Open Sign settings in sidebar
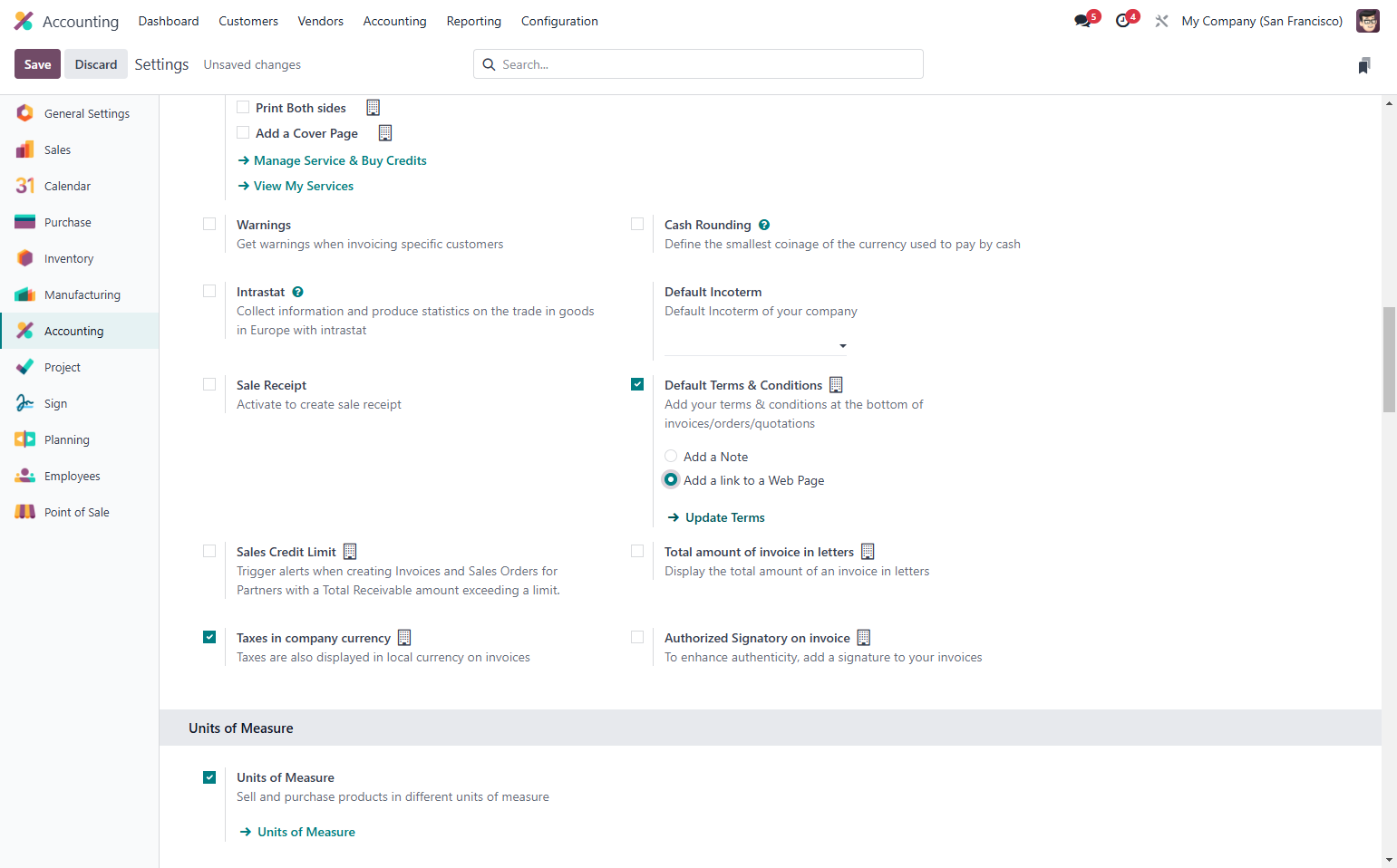This screenshot has height=868, width=1397. (80, 403)
